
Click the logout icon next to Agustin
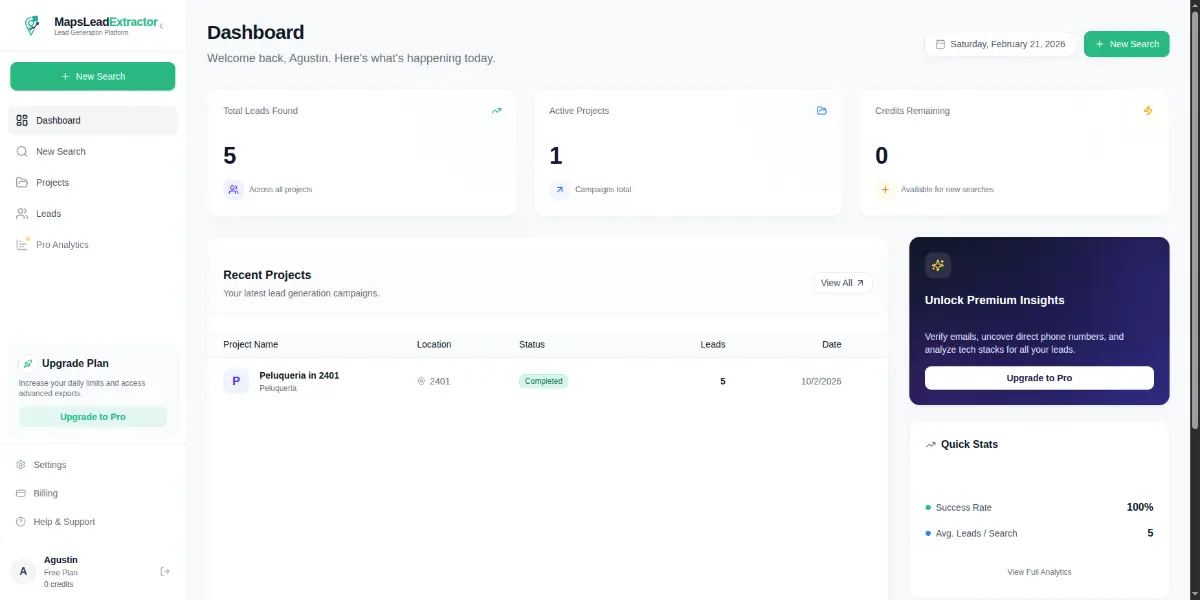tap(165, 571)
